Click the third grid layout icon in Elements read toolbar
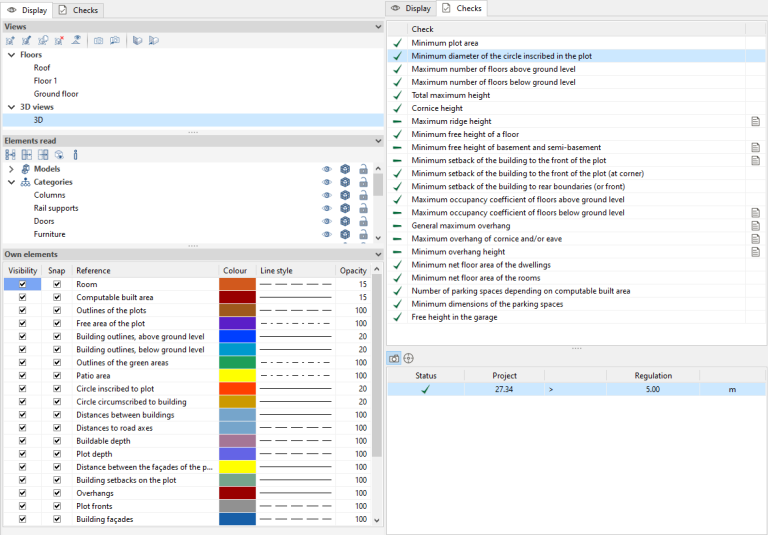The image size is (768, 535). tap(43, 155)
